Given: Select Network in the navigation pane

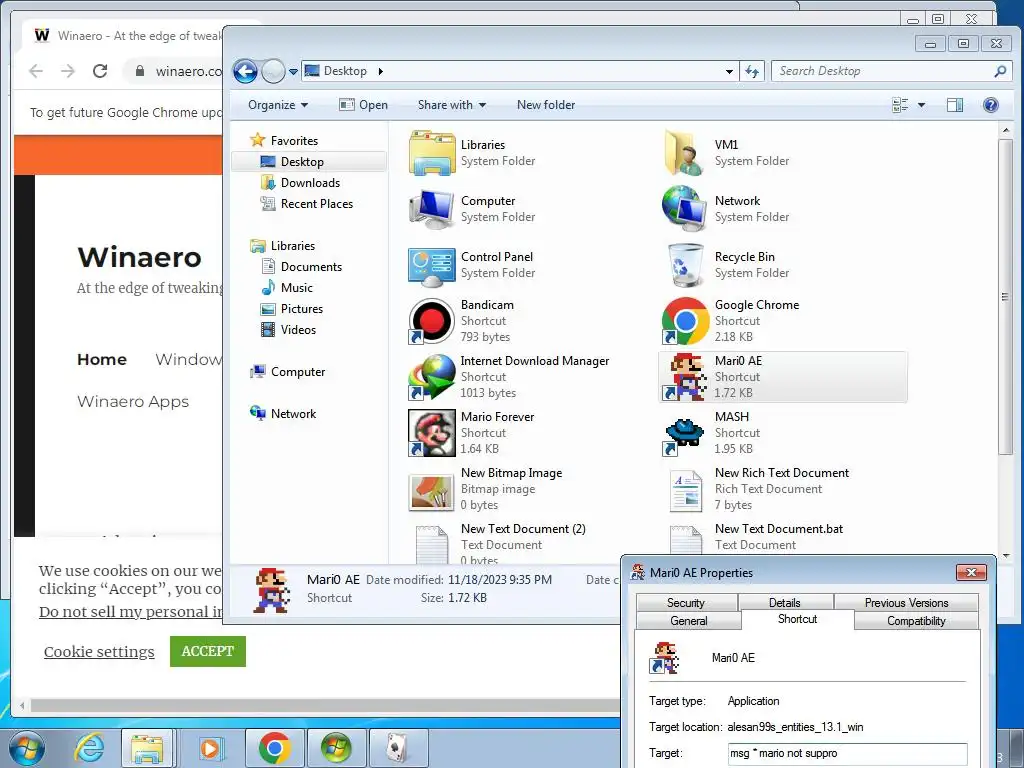Looking at the screenshot, I should 293,413.
